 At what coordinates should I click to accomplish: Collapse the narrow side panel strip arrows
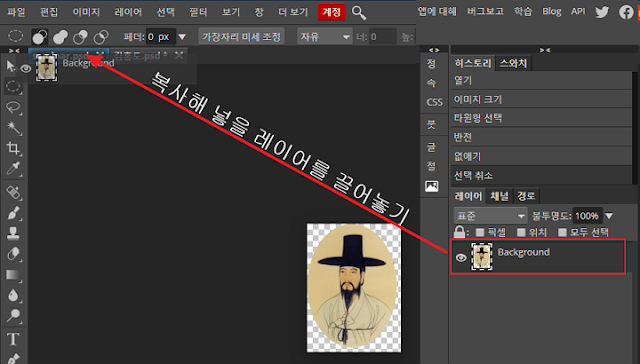tap(434, 50)
